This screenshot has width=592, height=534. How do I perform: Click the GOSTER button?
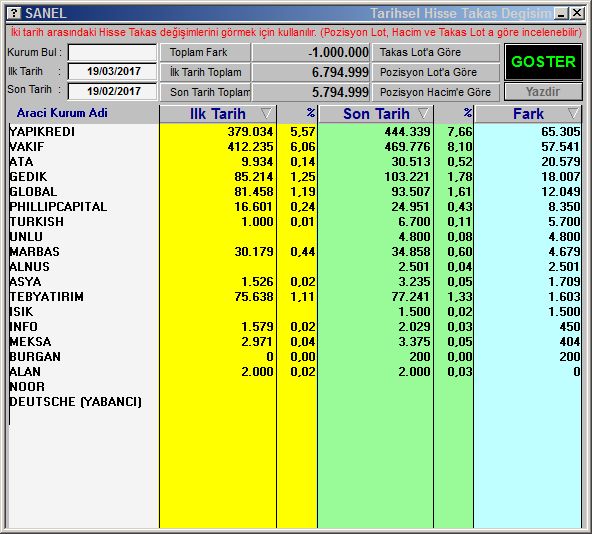coord(543,62)
